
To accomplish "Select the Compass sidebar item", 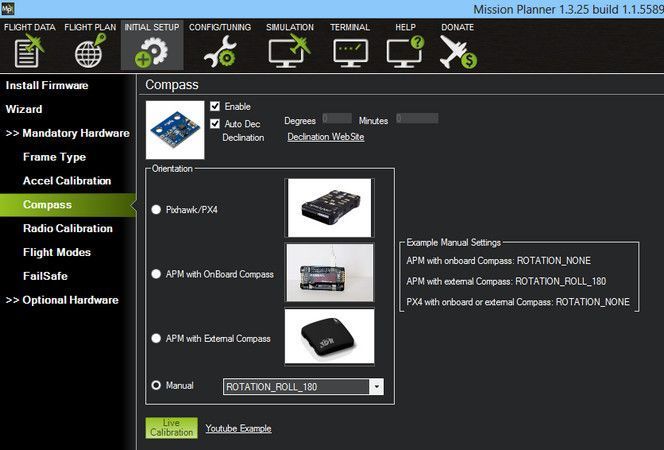I will coord(68,205).
